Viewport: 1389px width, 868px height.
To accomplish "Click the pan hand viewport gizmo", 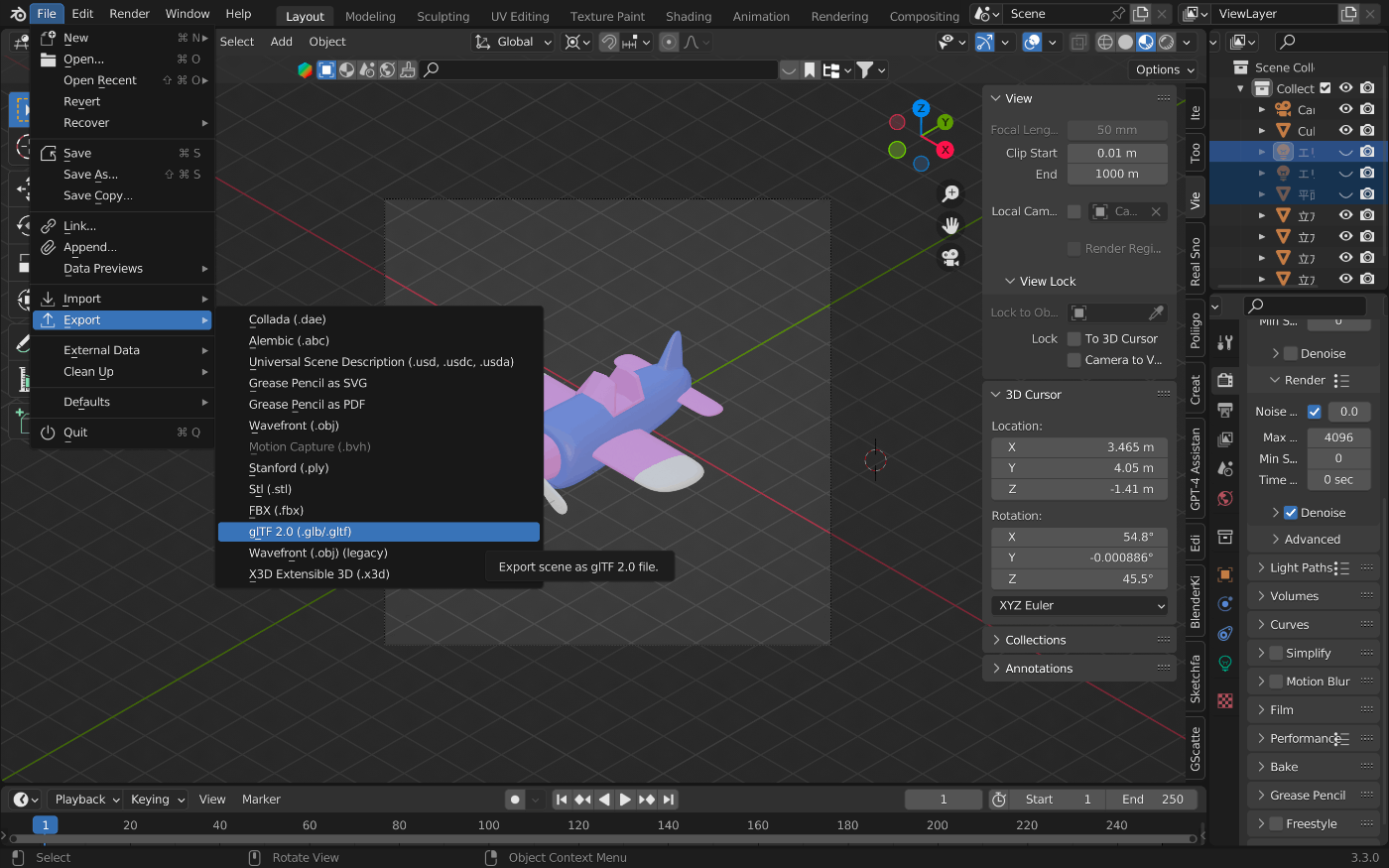I will (950, 225).
